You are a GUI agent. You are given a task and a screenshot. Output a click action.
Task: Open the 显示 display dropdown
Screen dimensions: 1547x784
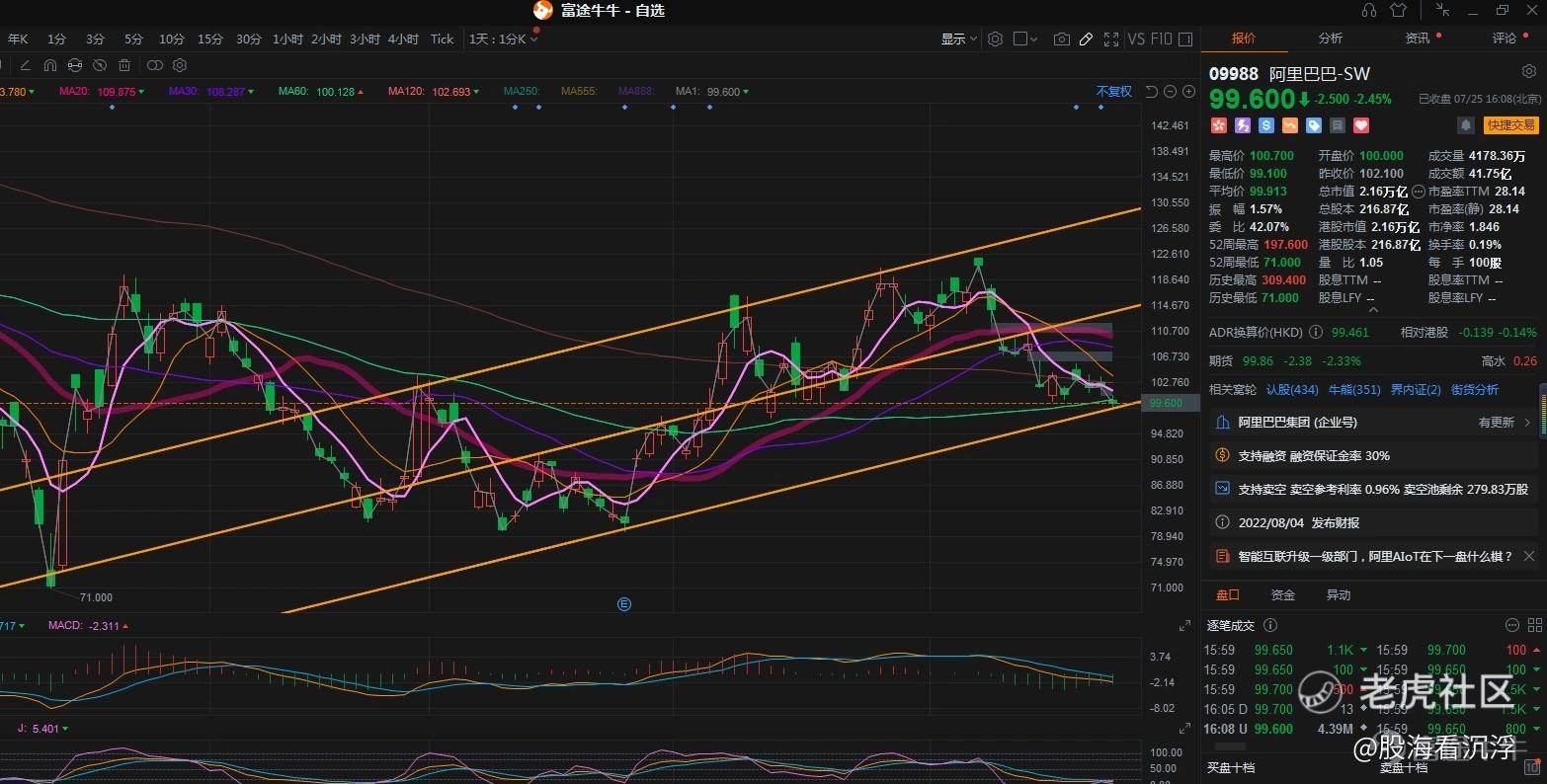[x=958, y=39]
